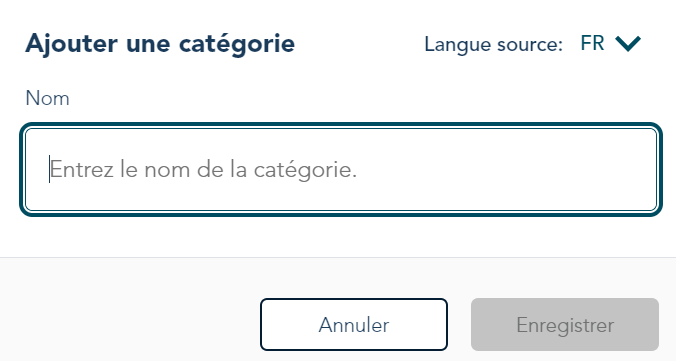Viewport: 676px width, 361px height.
Task: Expand the source language chevron arrow
Action: tap(628, 44)
